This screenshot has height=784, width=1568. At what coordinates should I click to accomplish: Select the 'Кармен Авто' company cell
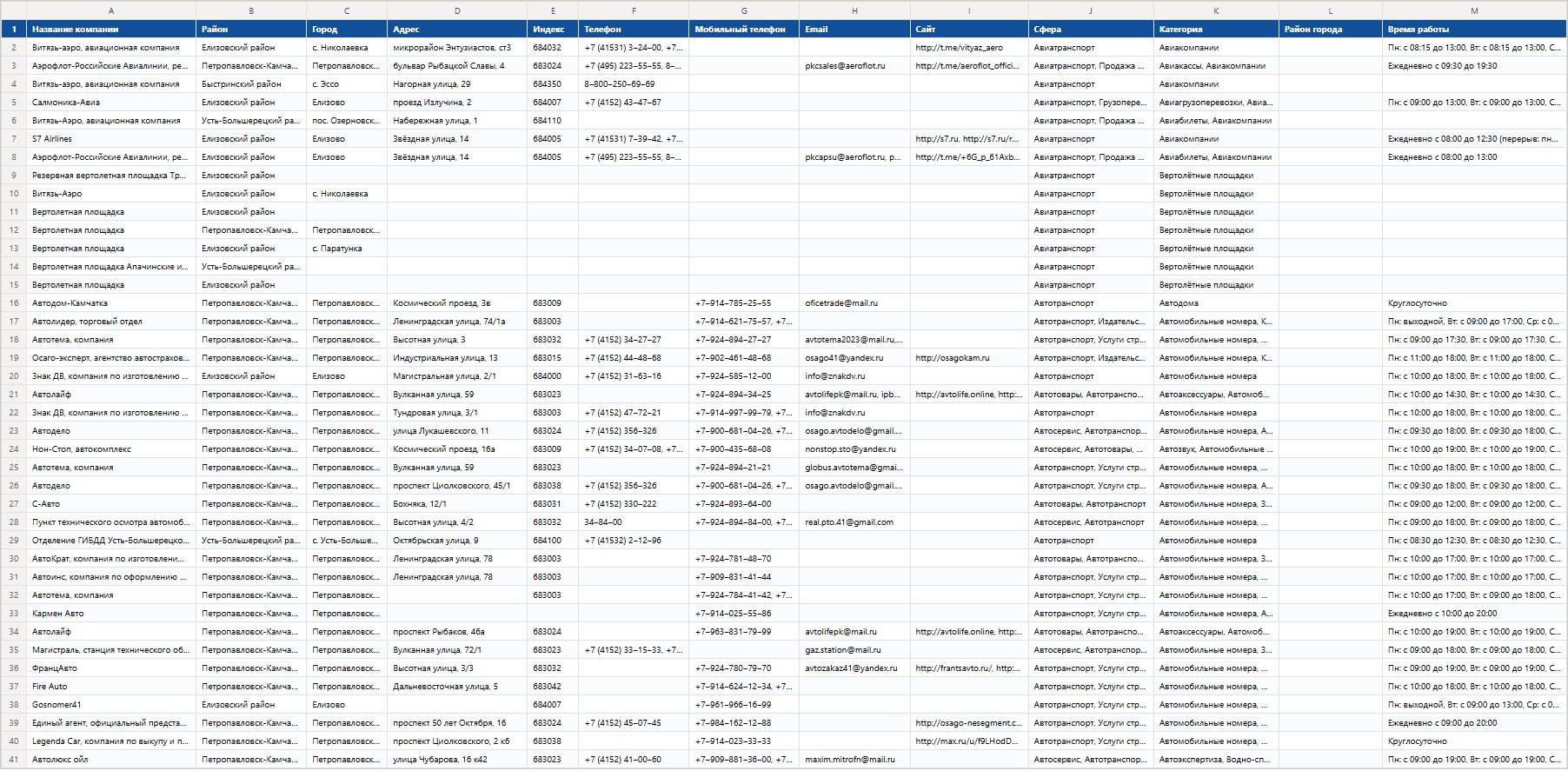[x=111, y=614]
